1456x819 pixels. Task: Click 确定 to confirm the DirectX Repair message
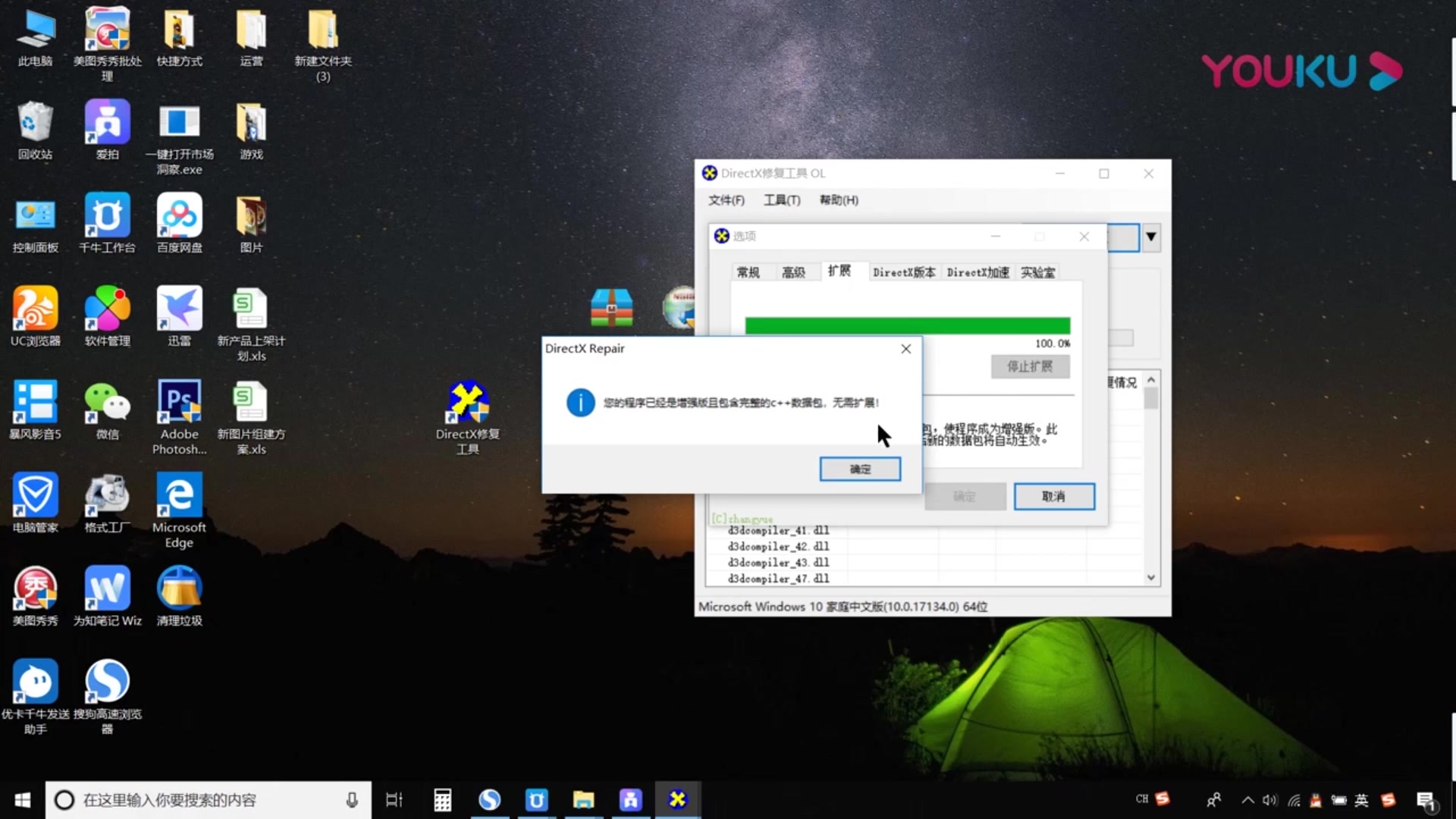[859, 469]
